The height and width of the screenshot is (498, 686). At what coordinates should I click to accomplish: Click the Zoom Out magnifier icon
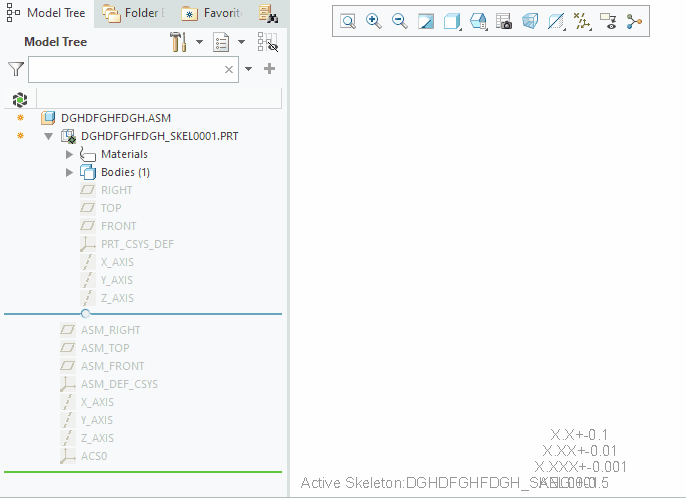coord(400,21)
